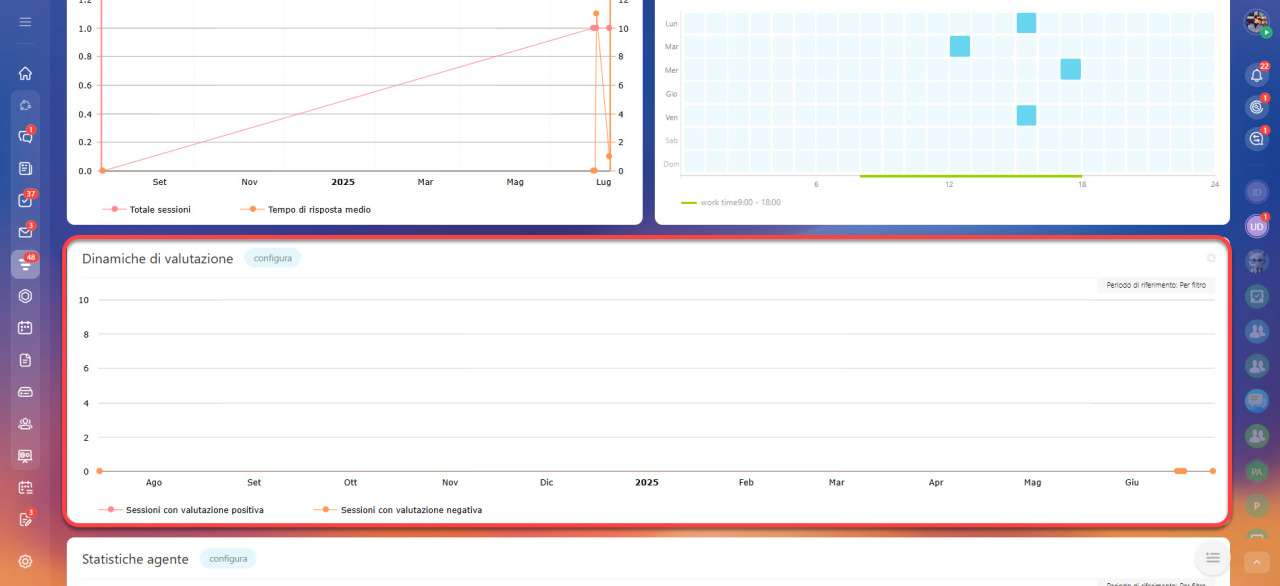The height and width of the screenshot is (586, 1280).
Task: Open the P contact avatar in right sidebar
Action: (1256, 506)
